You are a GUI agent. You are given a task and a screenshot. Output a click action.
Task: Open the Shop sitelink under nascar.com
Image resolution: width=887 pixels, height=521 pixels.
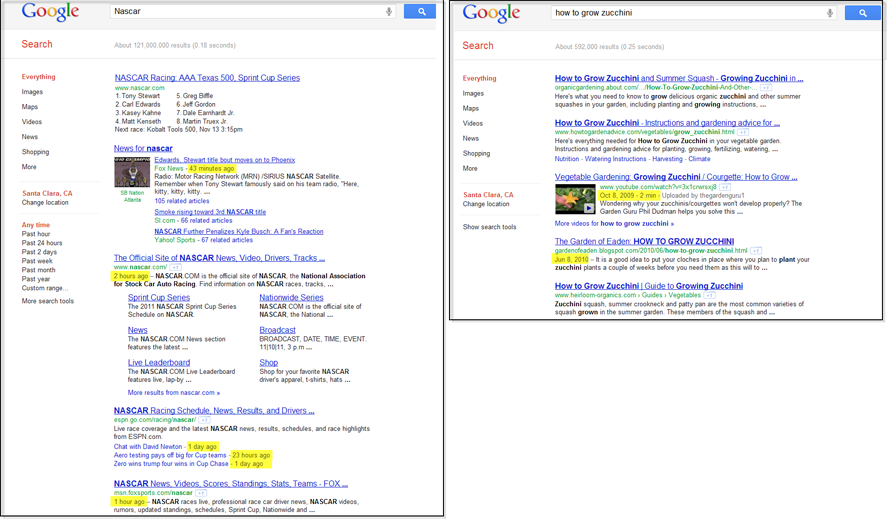269,363
